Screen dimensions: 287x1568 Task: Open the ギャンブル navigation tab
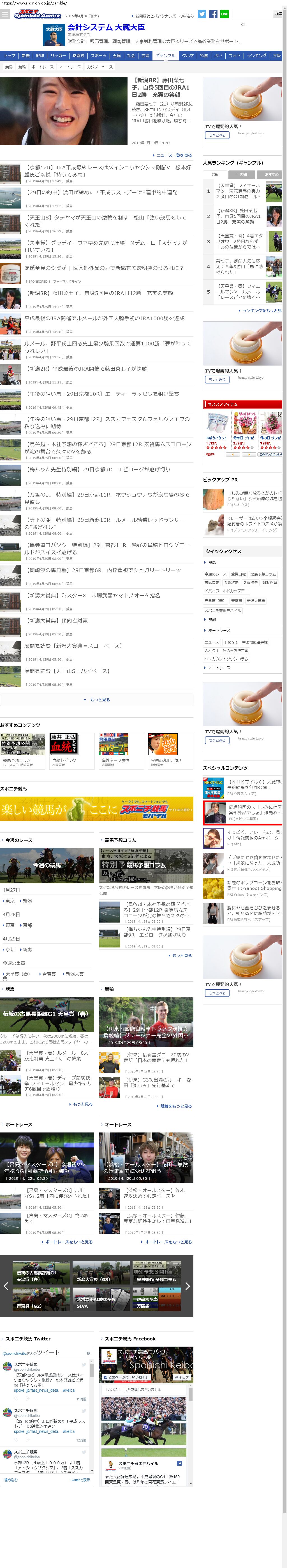[165, 55]
